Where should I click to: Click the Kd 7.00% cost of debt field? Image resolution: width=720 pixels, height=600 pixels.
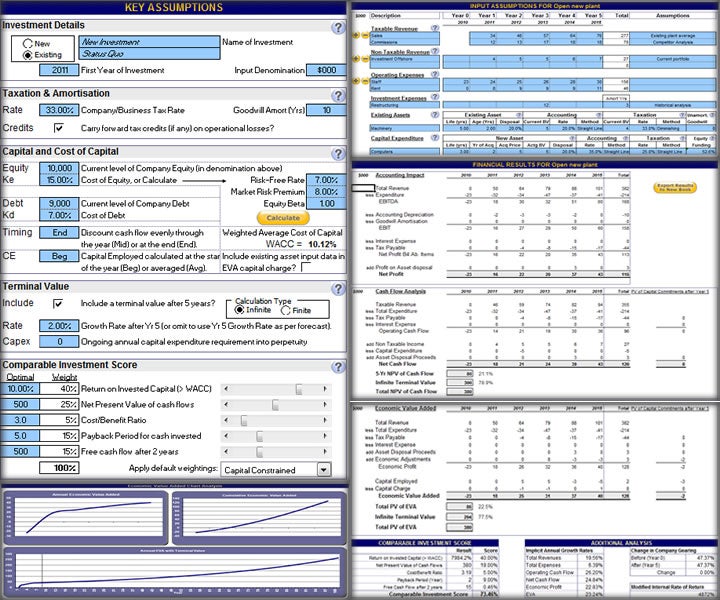[x=59, y=215]
